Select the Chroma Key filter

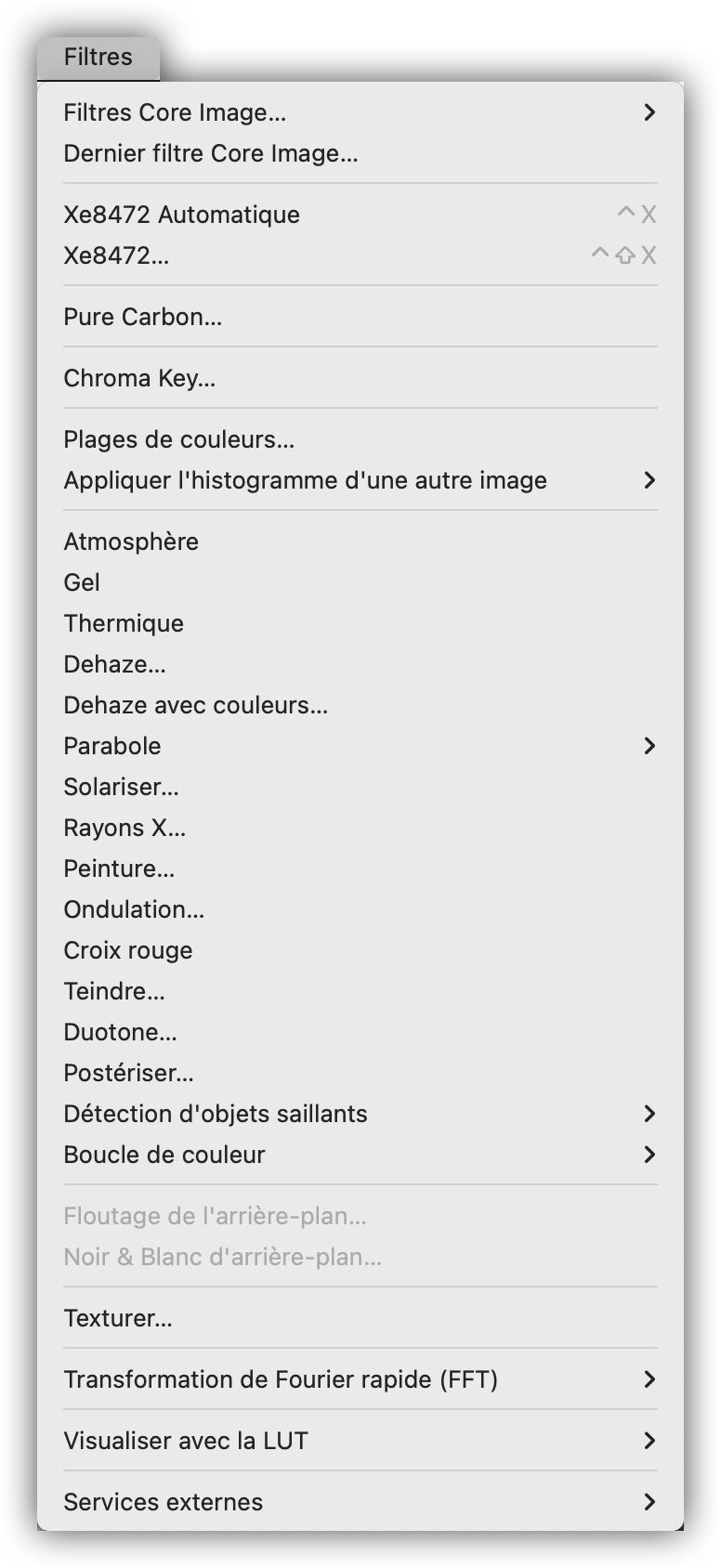139,378
